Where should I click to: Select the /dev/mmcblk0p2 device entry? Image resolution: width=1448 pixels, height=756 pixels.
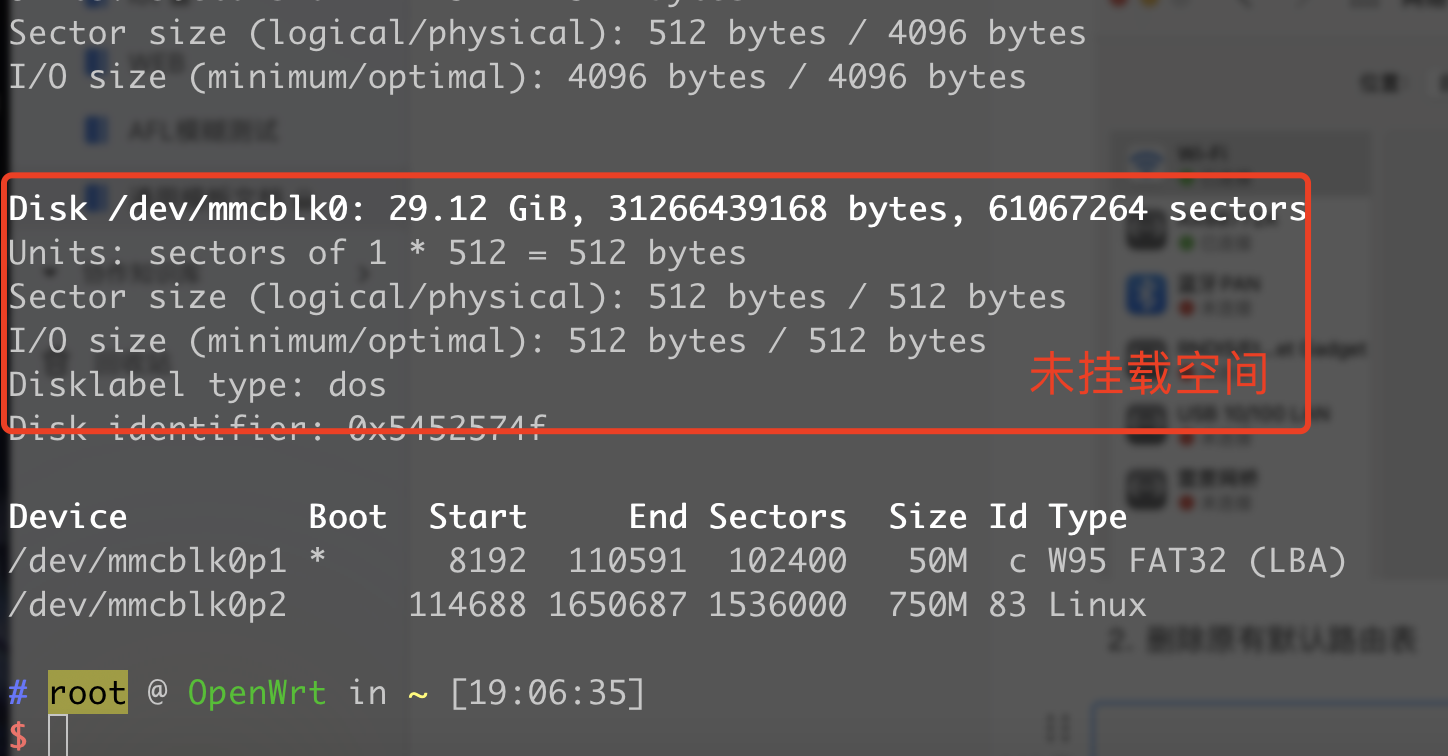148,605
